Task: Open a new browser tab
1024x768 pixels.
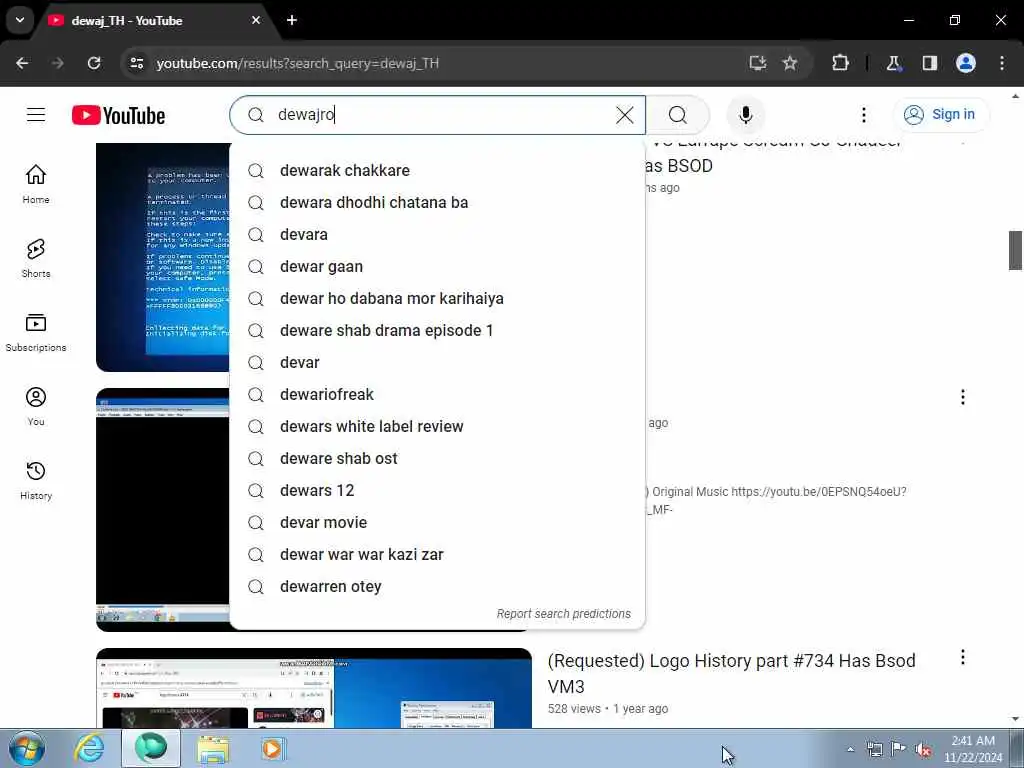Action: (292, 20)
